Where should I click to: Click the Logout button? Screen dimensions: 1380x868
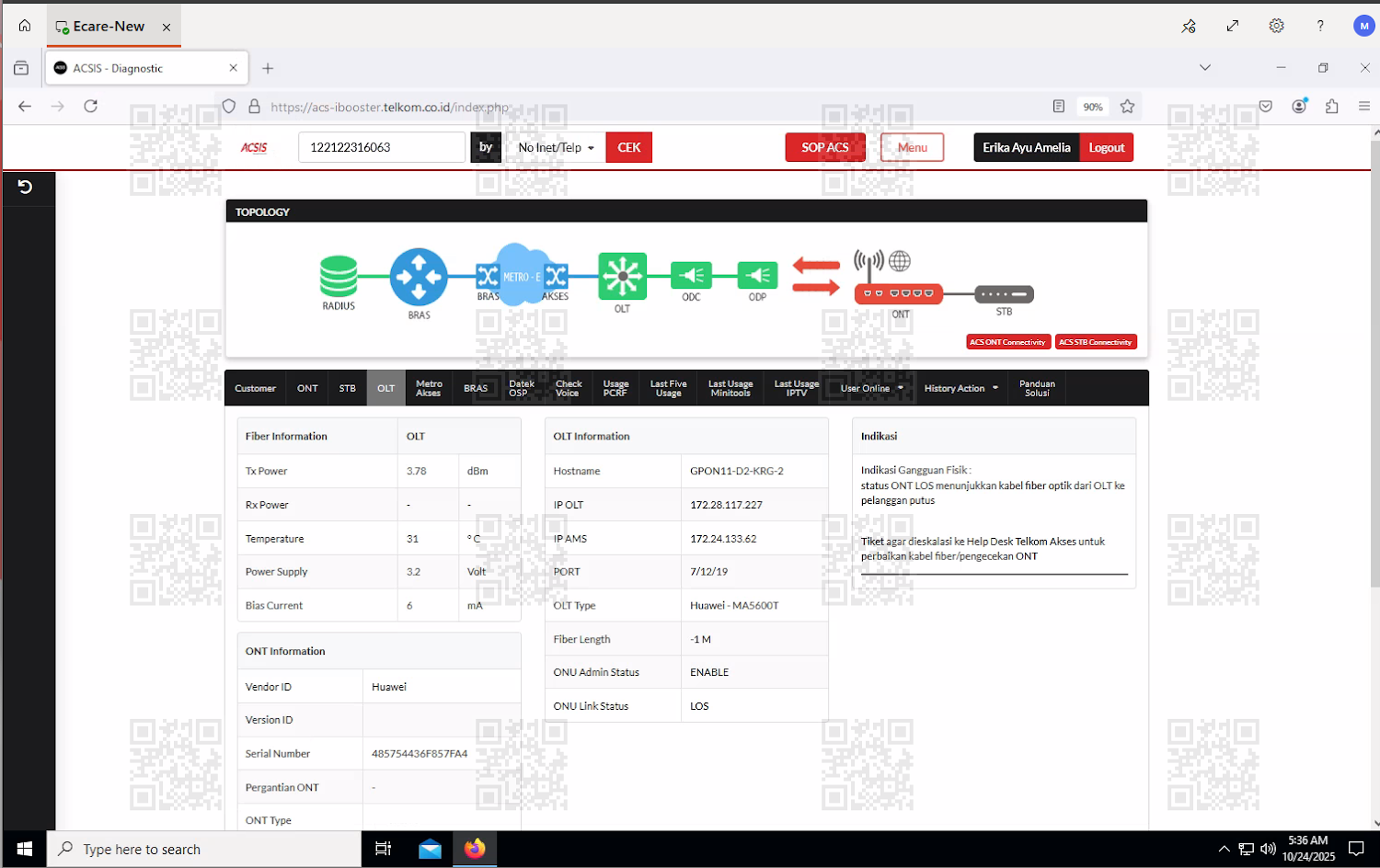click(x=1107, y=147)
